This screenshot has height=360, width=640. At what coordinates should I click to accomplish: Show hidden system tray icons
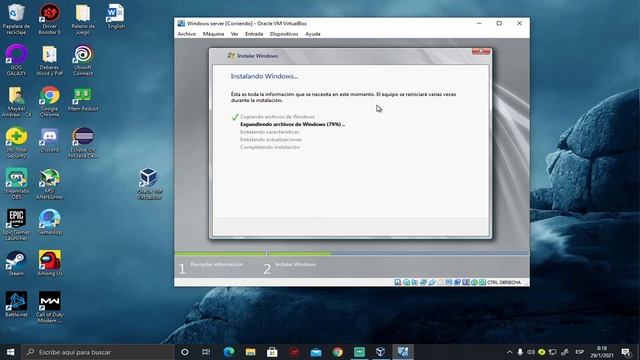pos(509,352)
